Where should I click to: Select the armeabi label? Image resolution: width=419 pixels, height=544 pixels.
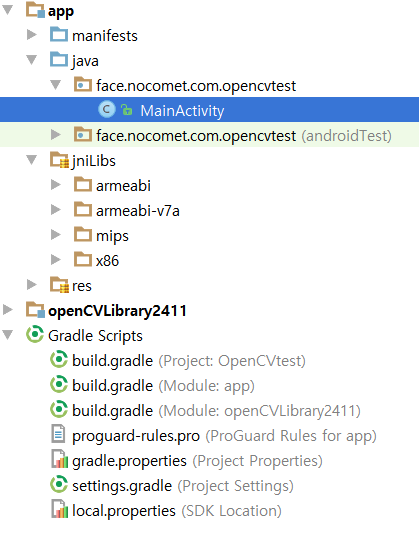coord(123,186)
